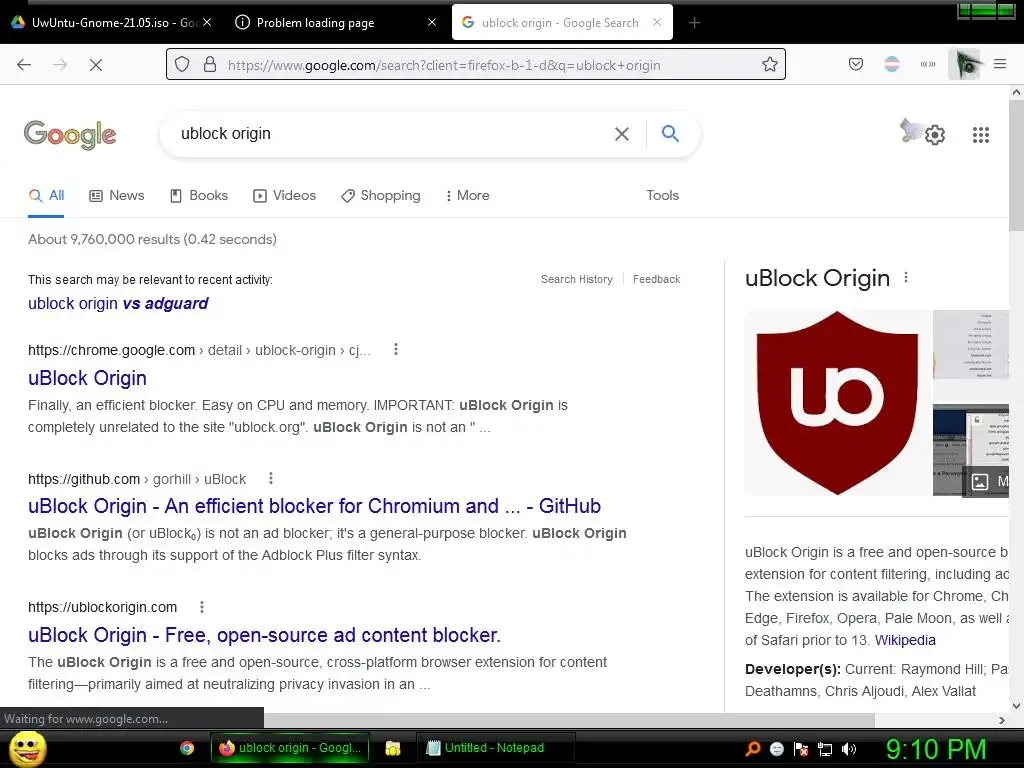Open the Firefox hamburger menu
The image size is (1024, 768).
coord(1000,64)
